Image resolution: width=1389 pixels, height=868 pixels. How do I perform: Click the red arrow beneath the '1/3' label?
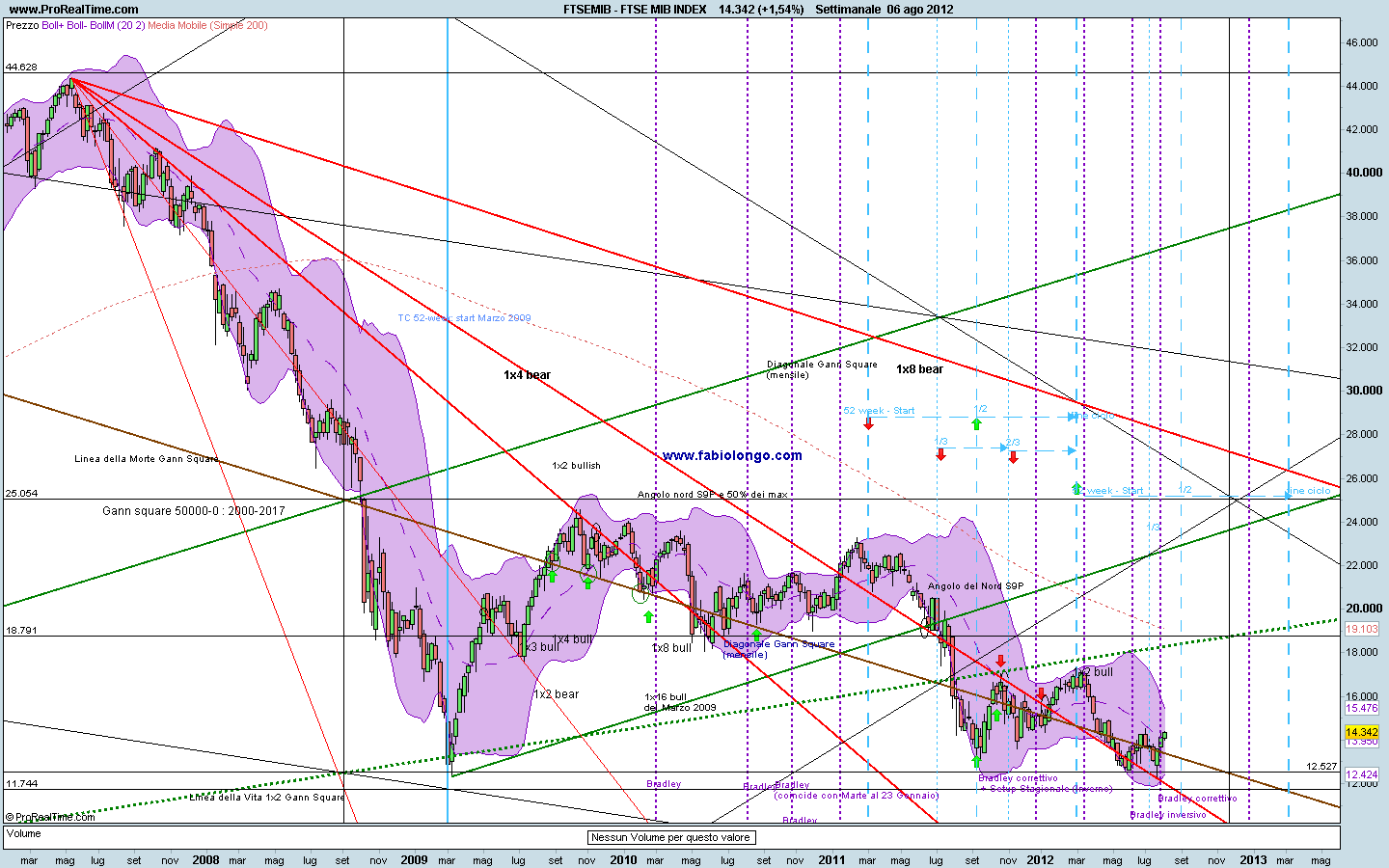point(941,454)
